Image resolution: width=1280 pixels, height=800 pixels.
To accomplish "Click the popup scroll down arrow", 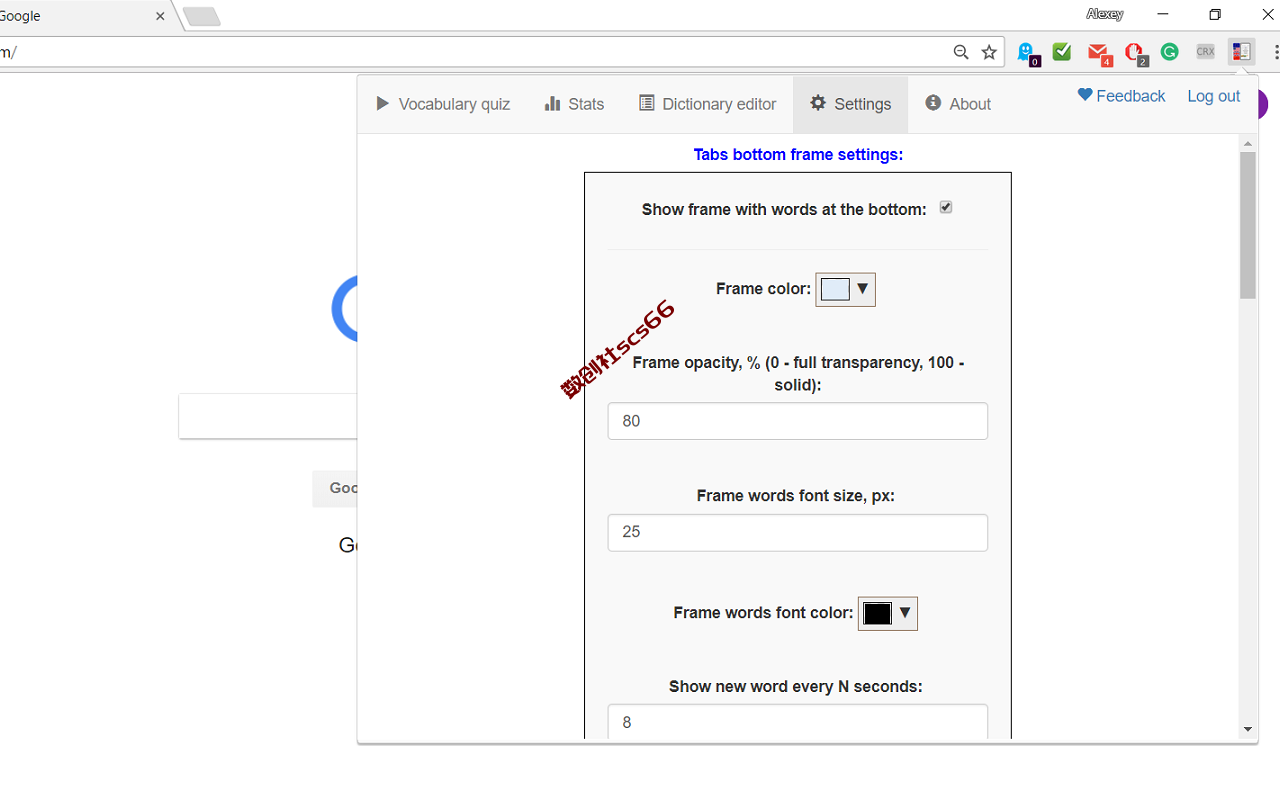I will point(1248,730).
